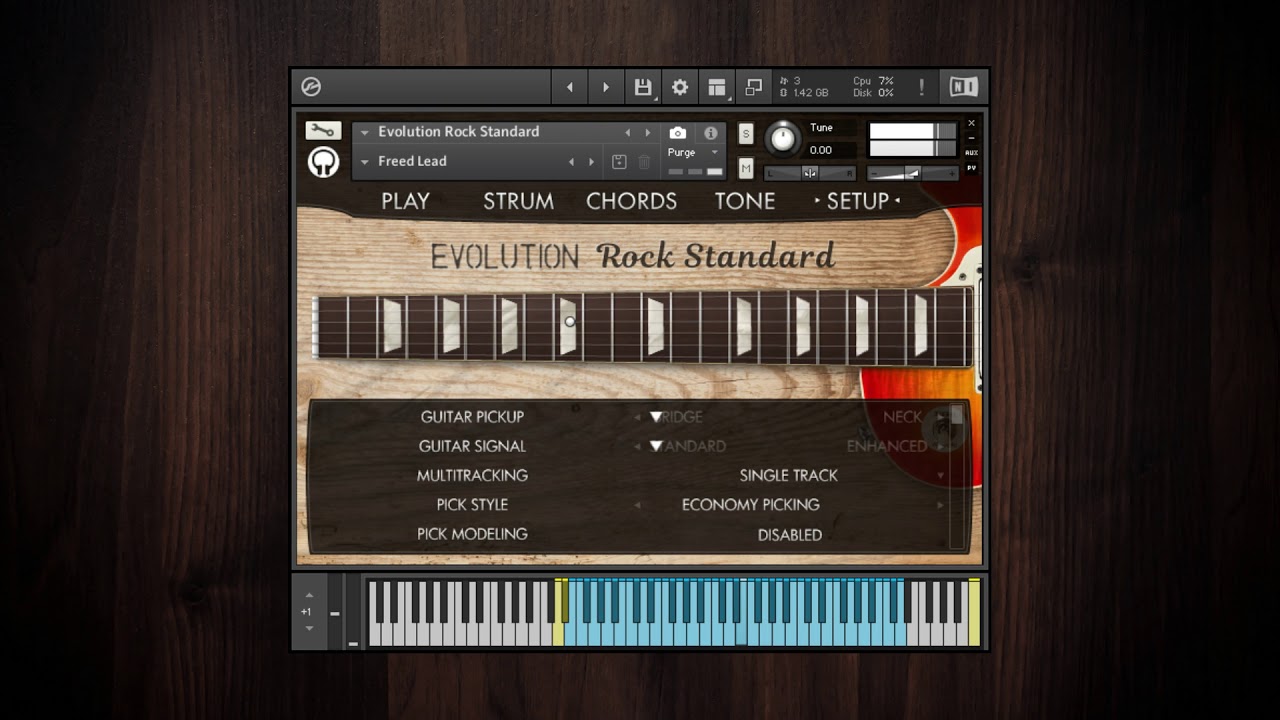The image size is (1280, 720).
Task: Open the workspace layout panel menu
Action: click(x=717, y=87)
